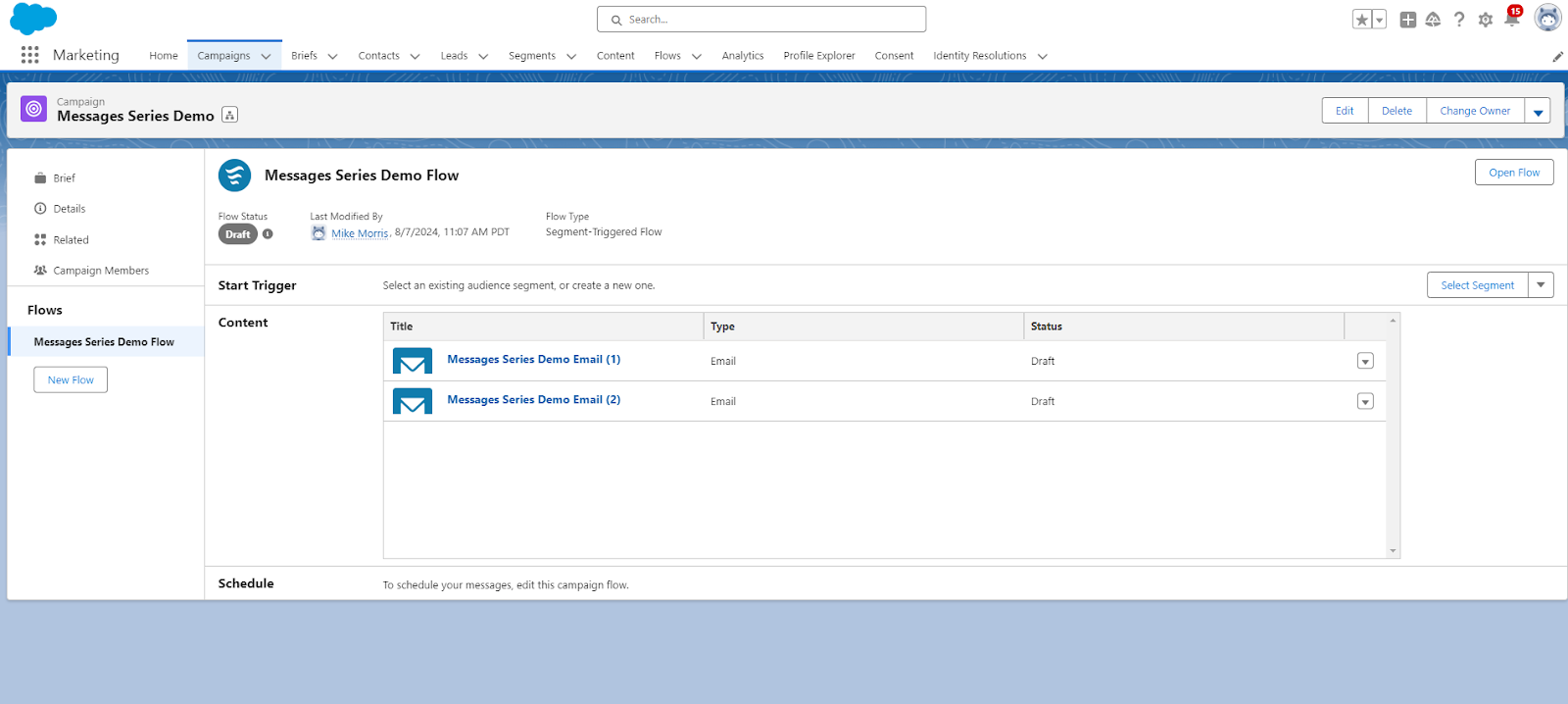
Task: Open the Notifications bell icon
Action: tap(1512, 19)
